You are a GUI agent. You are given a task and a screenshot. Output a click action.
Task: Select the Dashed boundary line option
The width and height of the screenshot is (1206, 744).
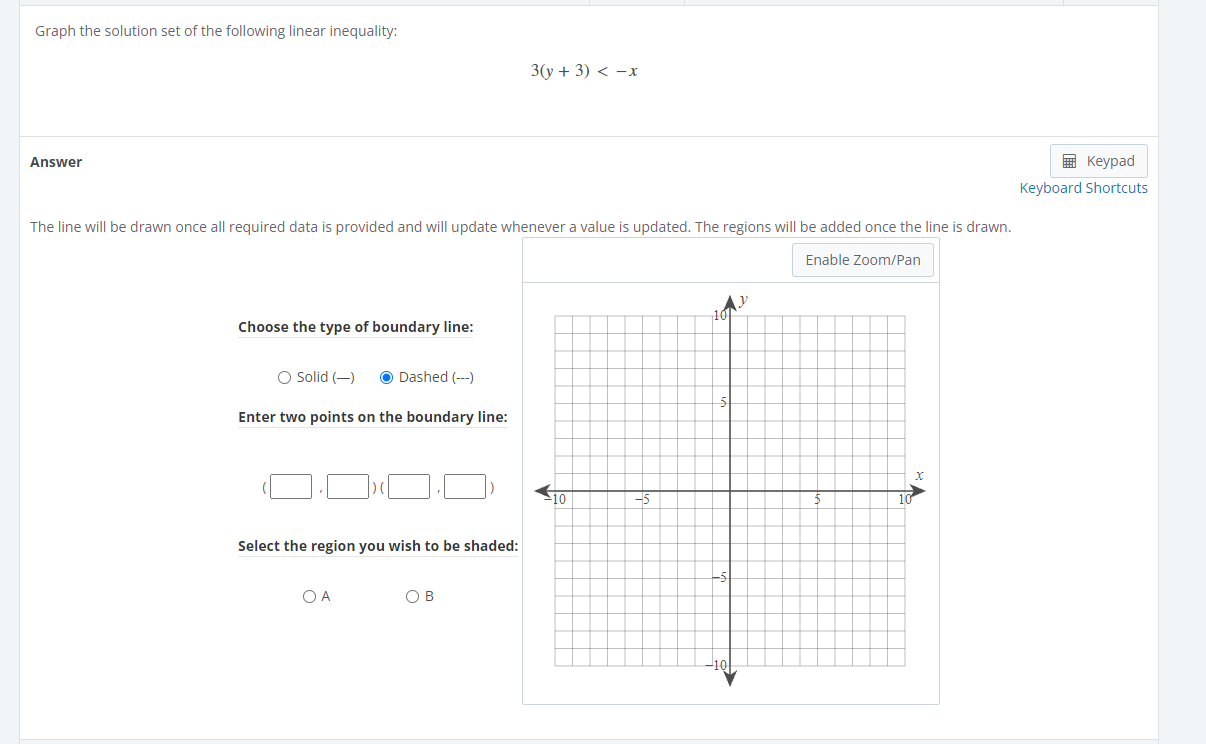click(386, 377)
